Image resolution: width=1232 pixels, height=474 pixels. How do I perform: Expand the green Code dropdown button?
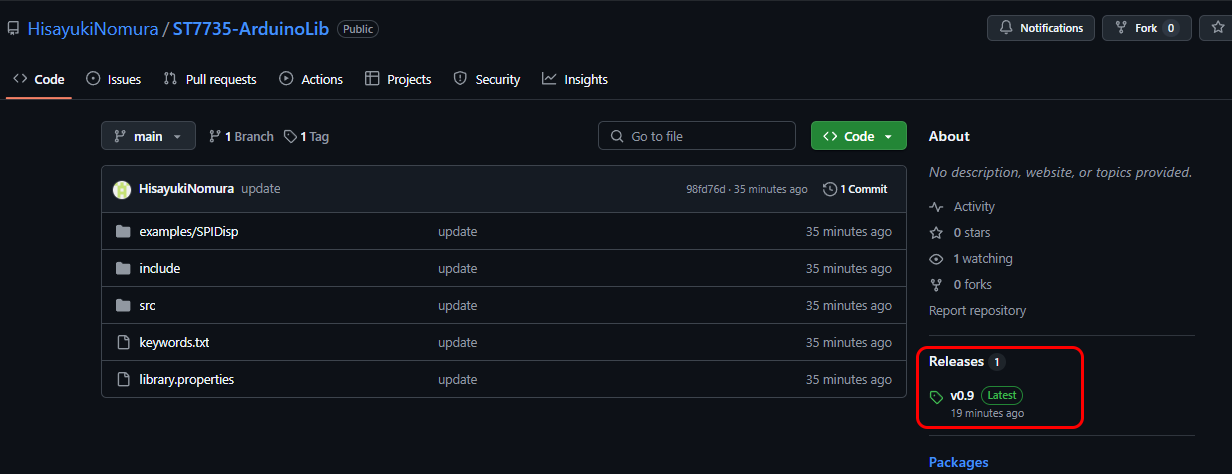tap(859, 136)
